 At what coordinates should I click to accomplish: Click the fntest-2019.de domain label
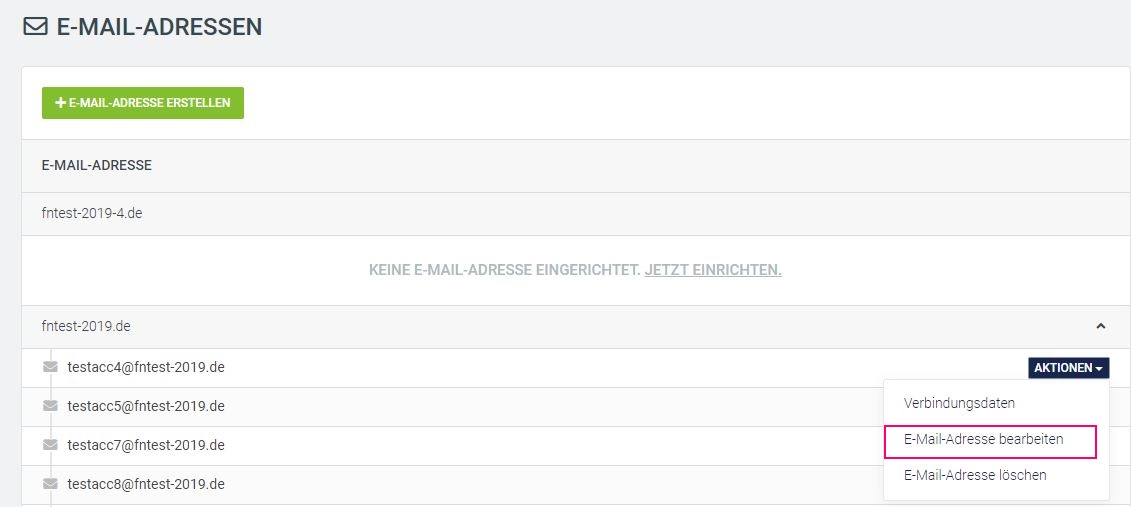(86, 326)
